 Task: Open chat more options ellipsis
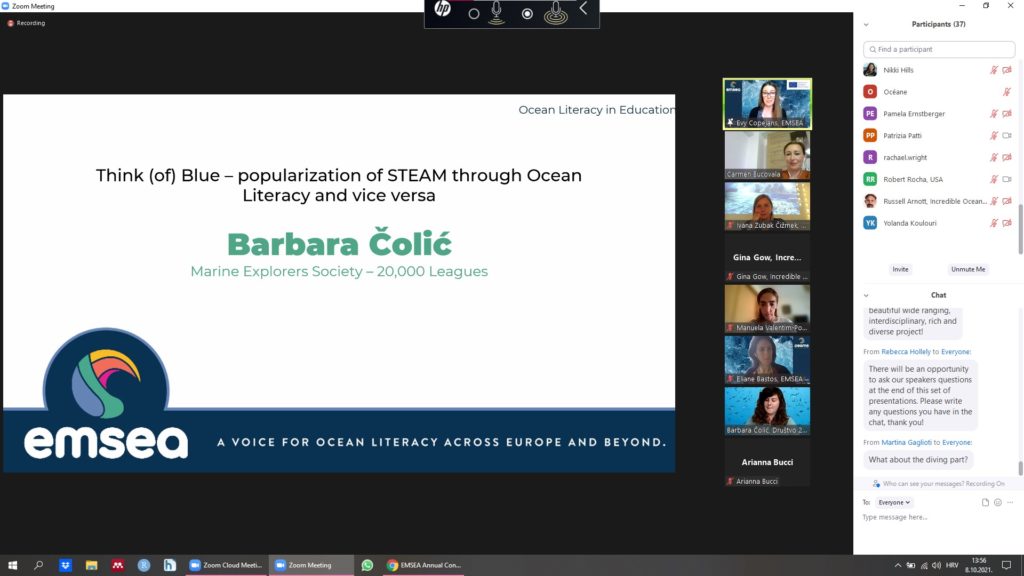1010,502
